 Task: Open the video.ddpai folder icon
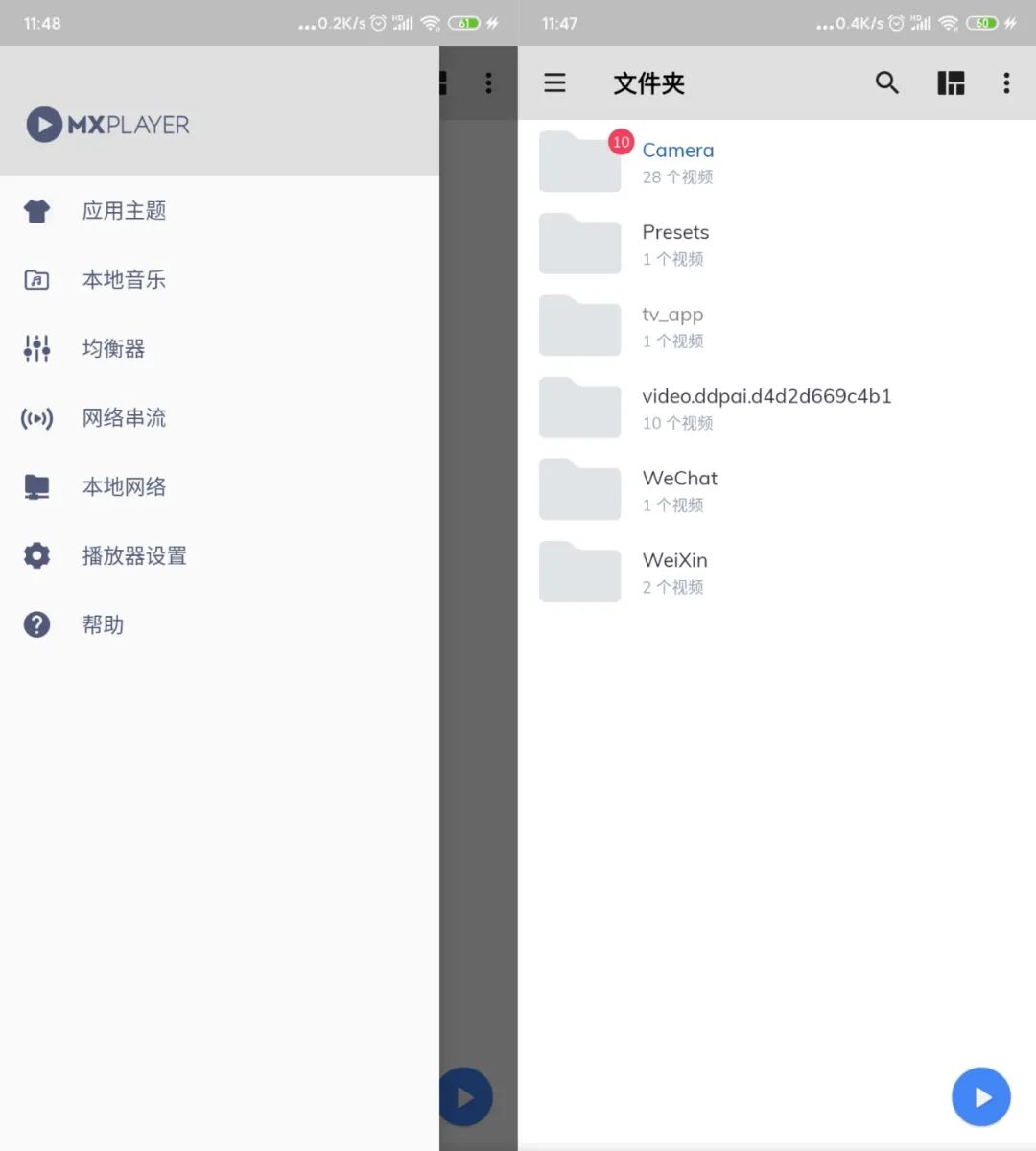point(579,408)
